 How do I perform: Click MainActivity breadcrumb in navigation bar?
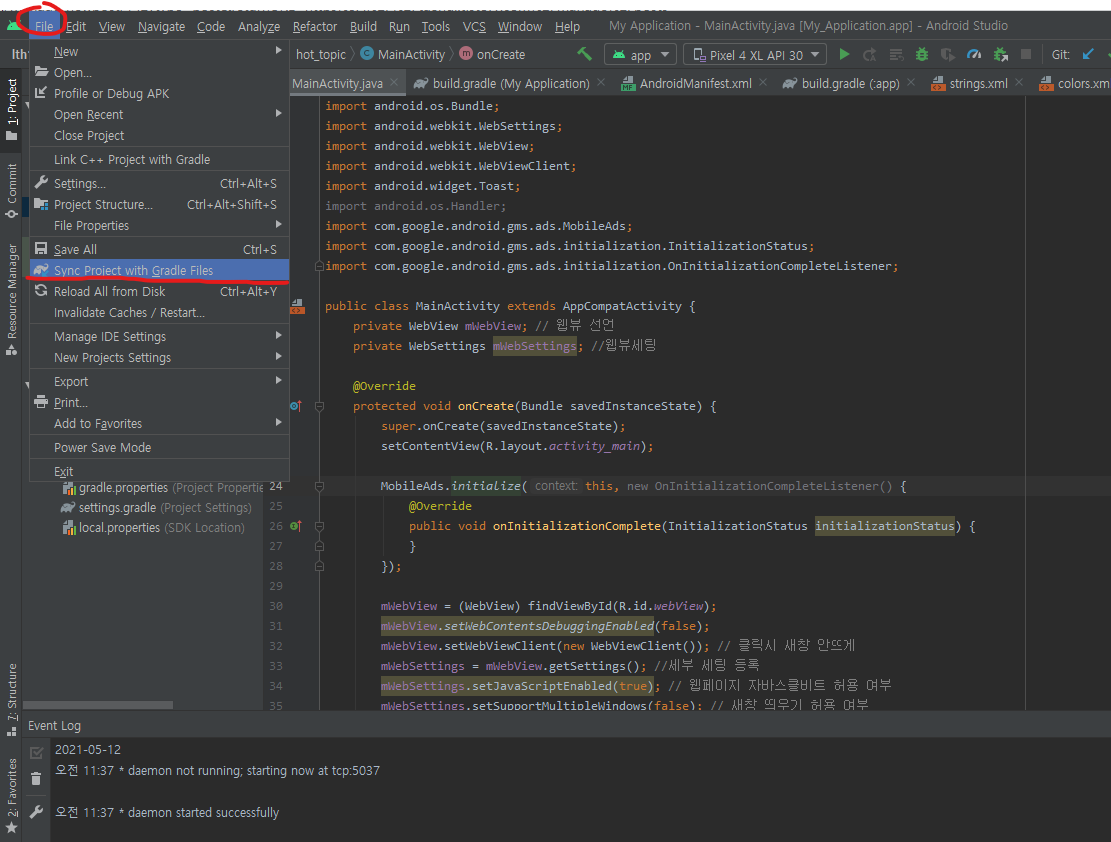tap(402, 55)
